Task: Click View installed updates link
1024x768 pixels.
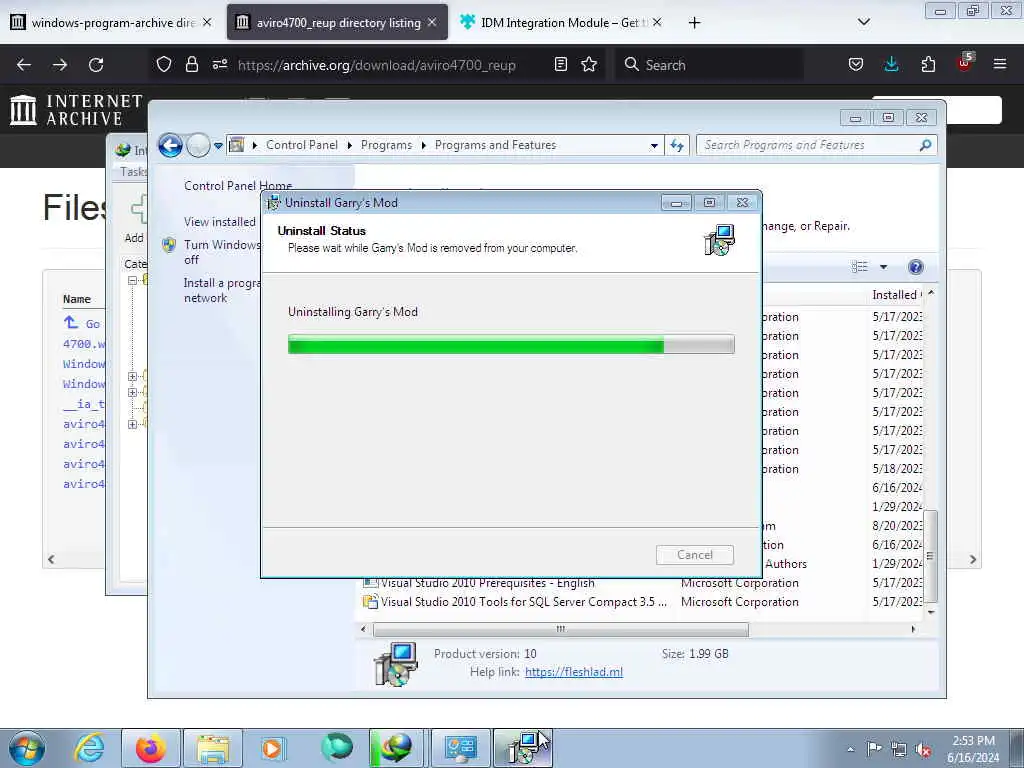Action: tap(220, 222)
